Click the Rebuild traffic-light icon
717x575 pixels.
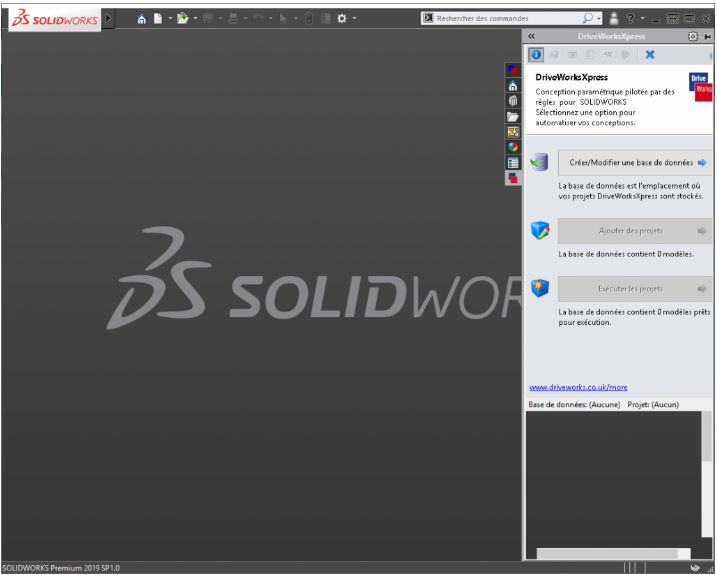click(x=309, y=18)
